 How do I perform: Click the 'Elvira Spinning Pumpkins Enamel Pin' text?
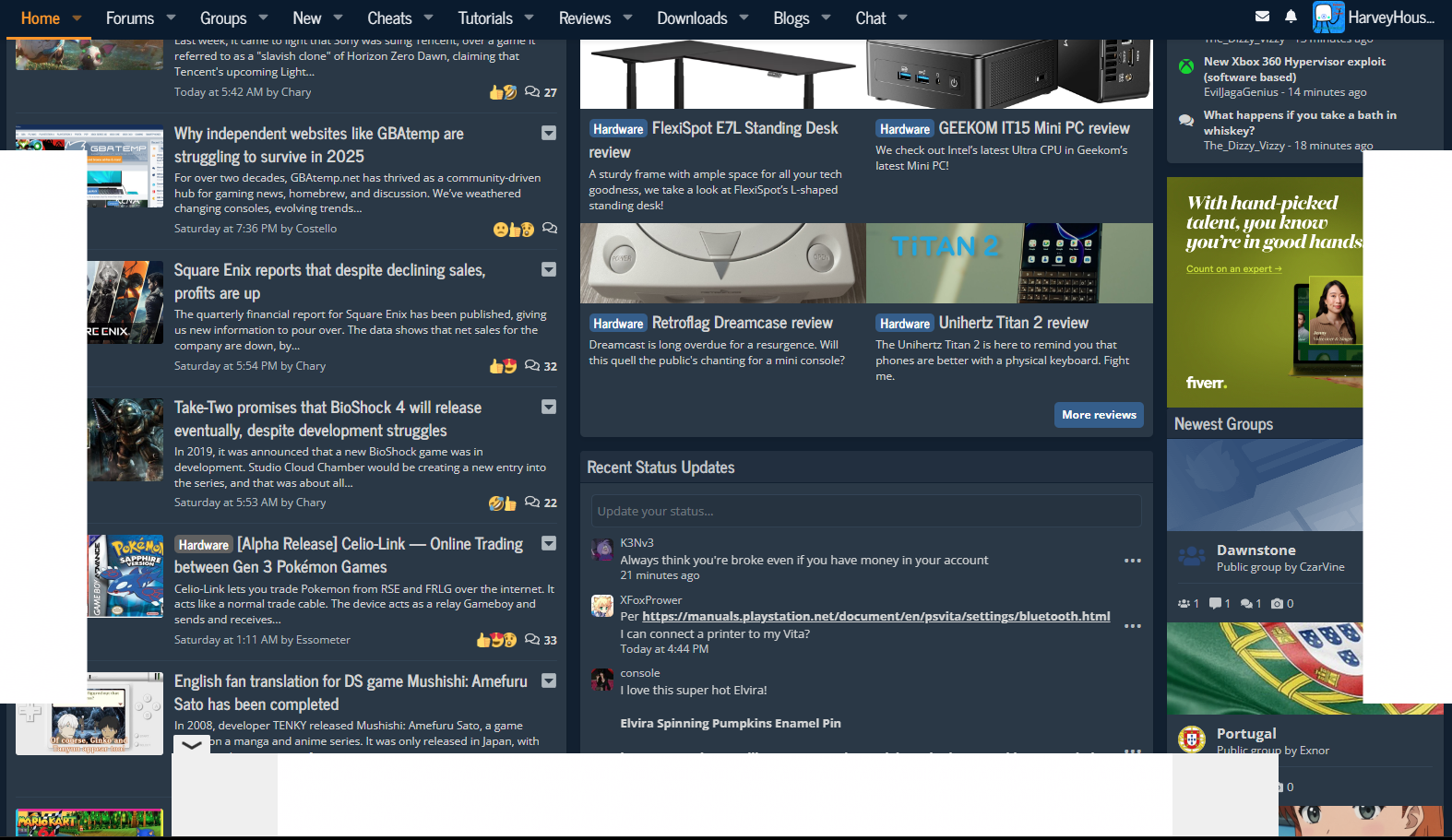pyautogui.click(x=731, y=724)
